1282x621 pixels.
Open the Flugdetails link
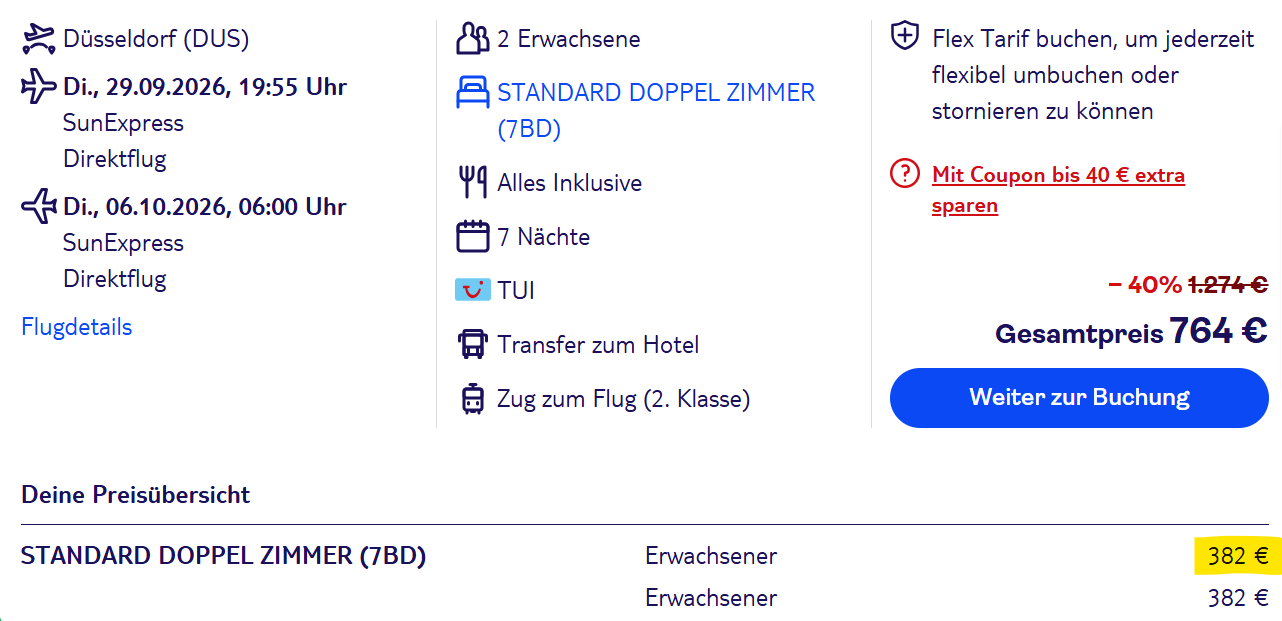[x=76, y=327]
